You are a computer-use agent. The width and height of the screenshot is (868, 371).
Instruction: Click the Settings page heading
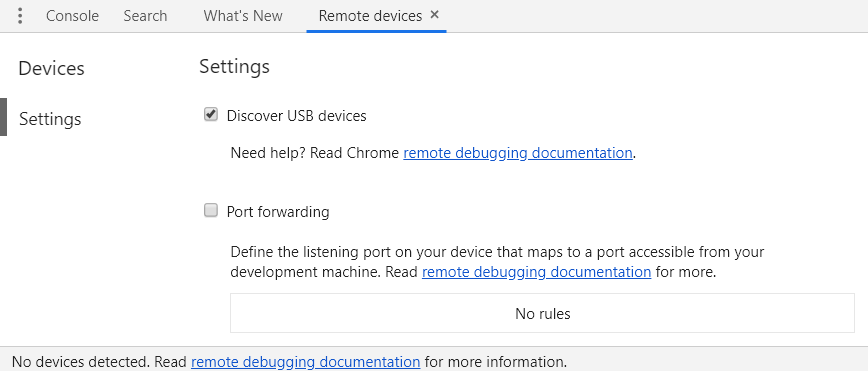[234, 66]
